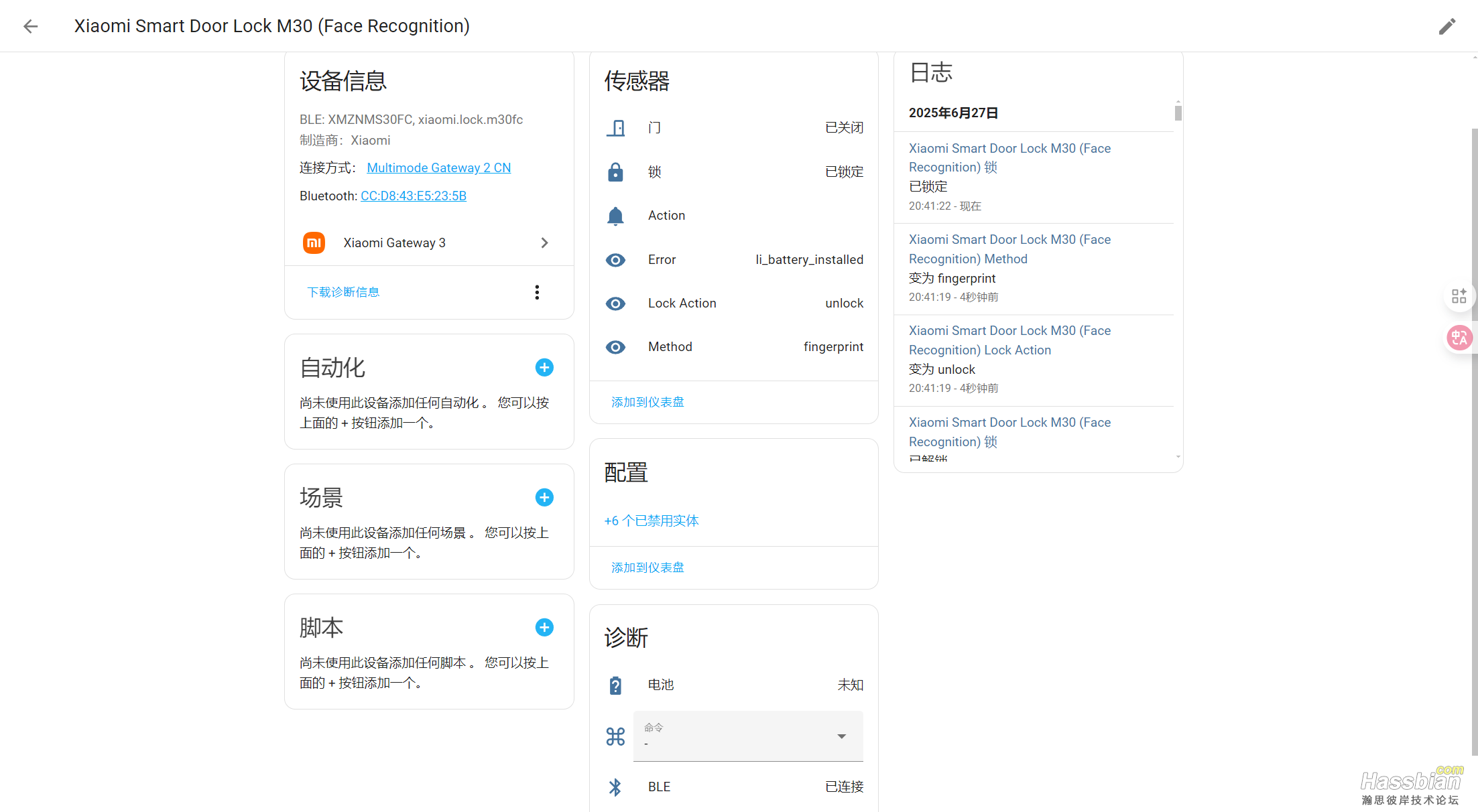Add a scene with plus icon

[544, 497]
